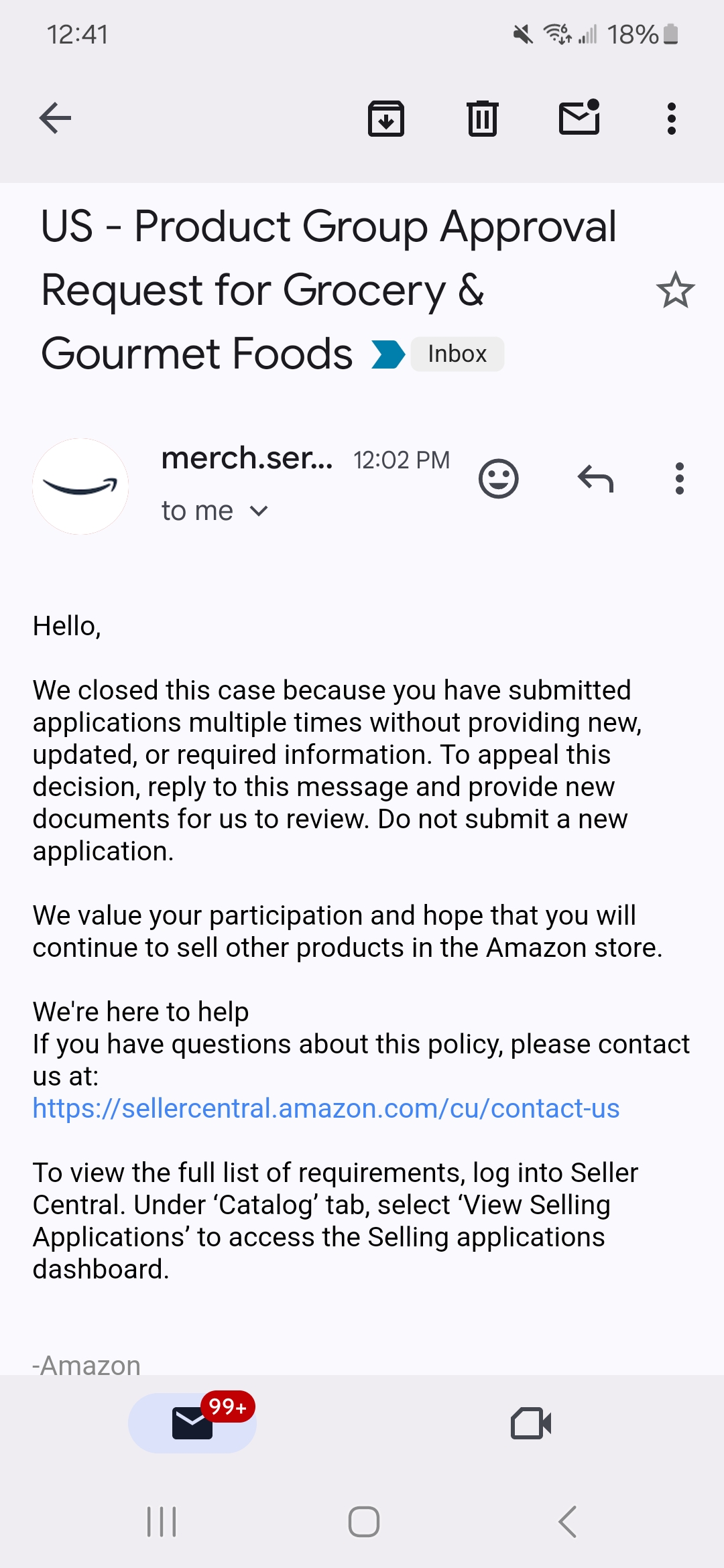
Task: Open Android recent apps button
Action: pos(162,1522)
